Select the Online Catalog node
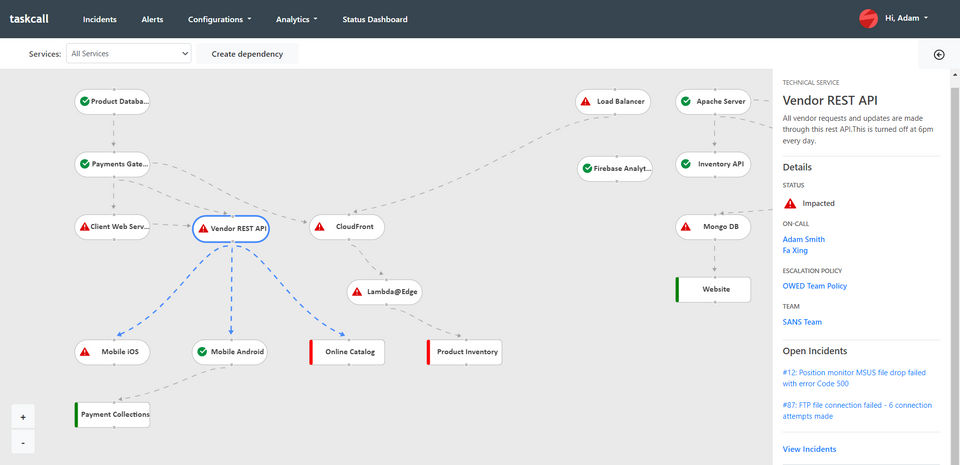The image size is (960, 465). [348, 352]
